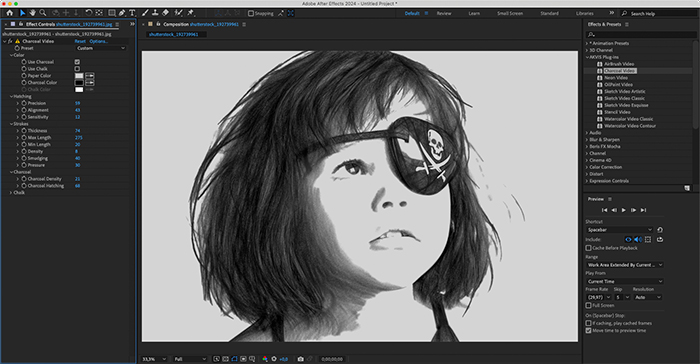The image size is (700, 364).
Task: Select the Zoom magnifier tool
Action: click(x=43, y=13)
